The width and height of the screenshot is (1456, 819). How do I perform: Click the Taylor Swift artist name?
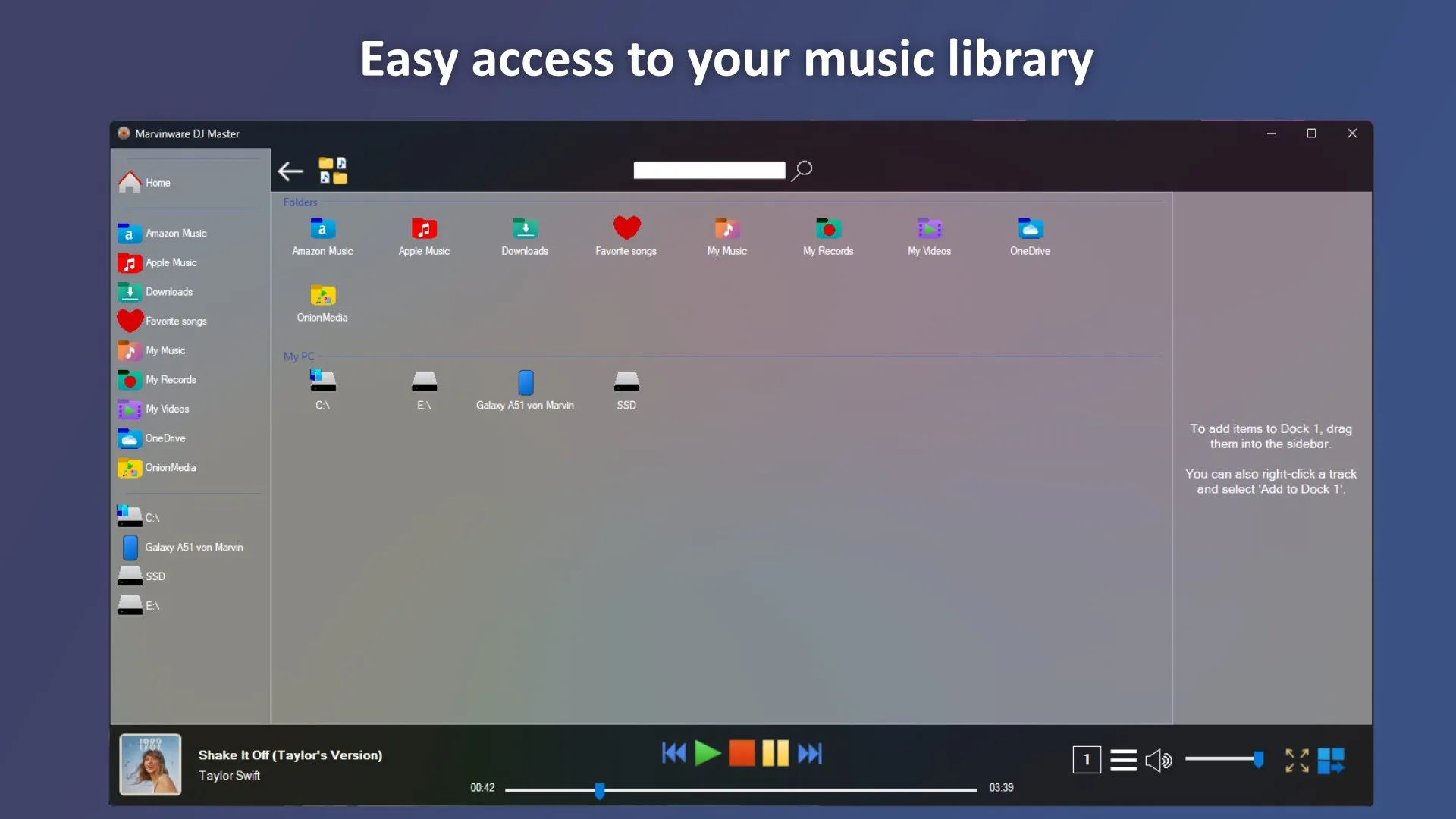point(229,776)
